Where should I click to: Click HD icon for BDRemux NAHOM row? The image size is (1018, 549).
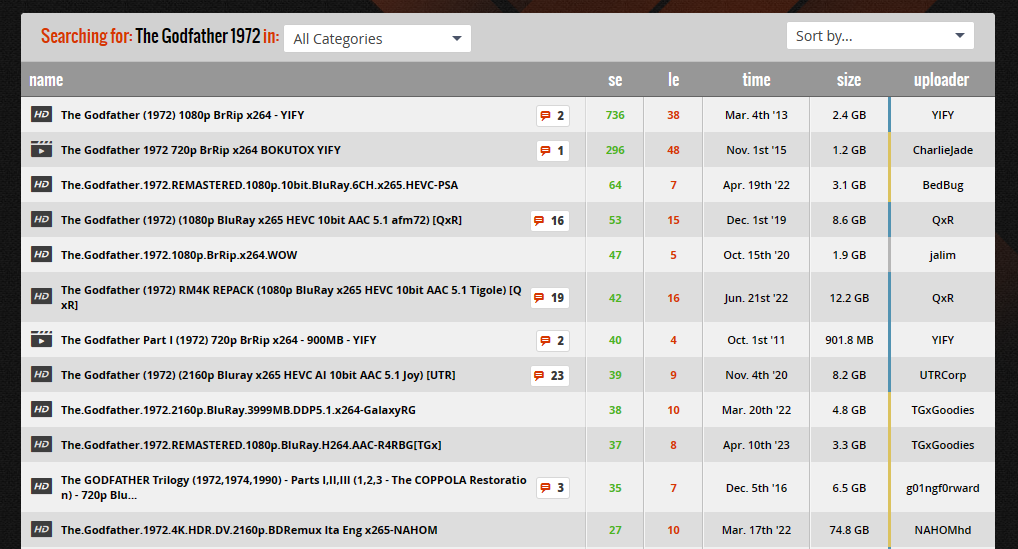[42, 530]
